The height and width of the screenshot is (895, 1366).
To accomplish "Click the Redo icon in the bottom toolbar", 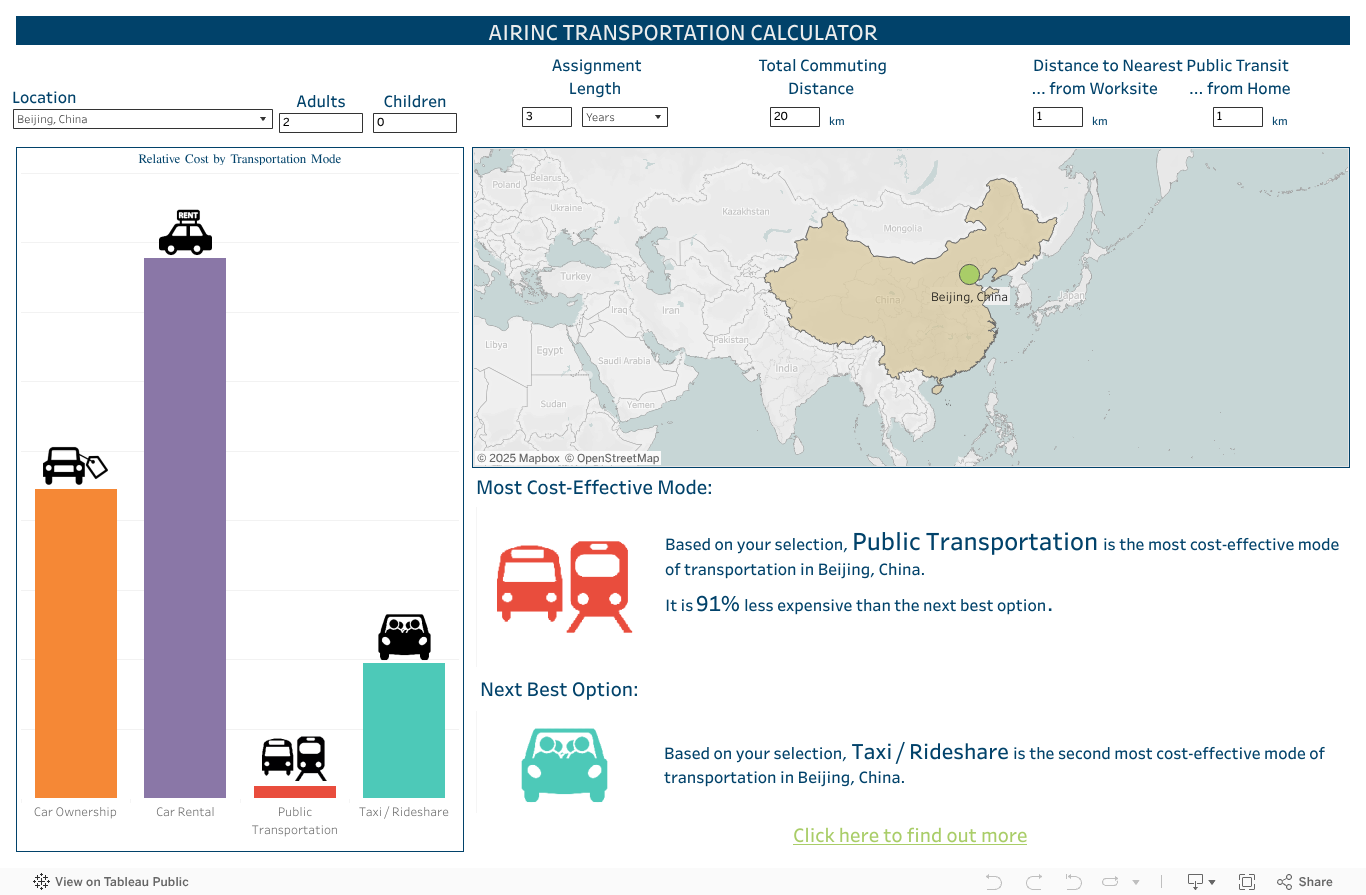I will (x=1033, y=881).
